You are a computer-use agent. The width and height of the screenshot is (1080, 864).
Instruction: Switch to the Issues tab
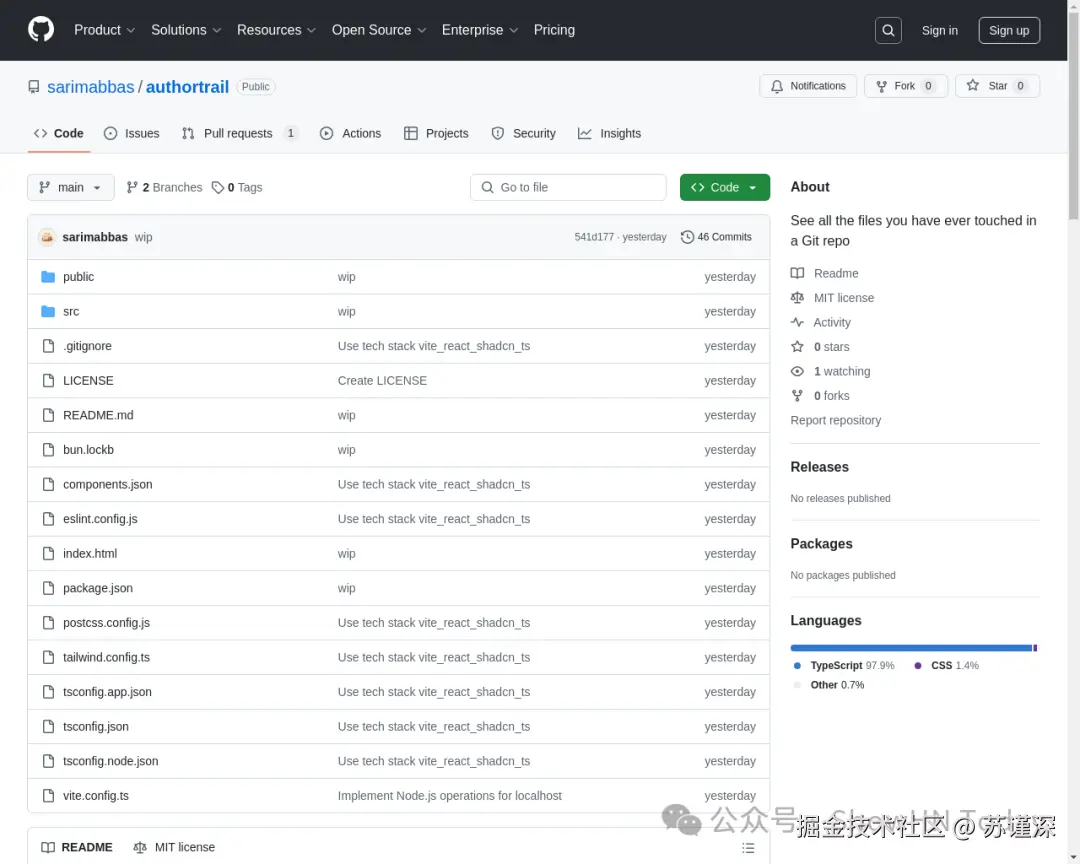pos(132,134)
